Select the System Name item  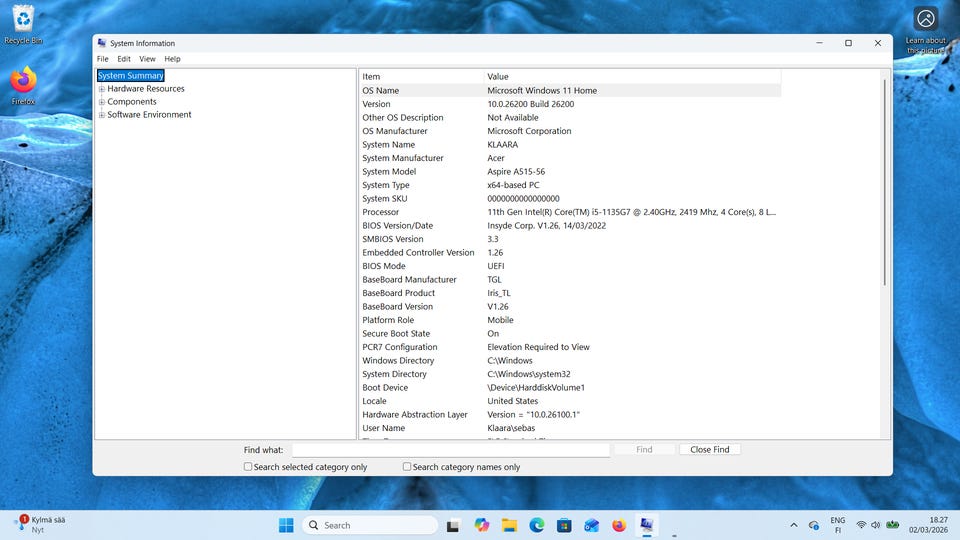point(388,144)
